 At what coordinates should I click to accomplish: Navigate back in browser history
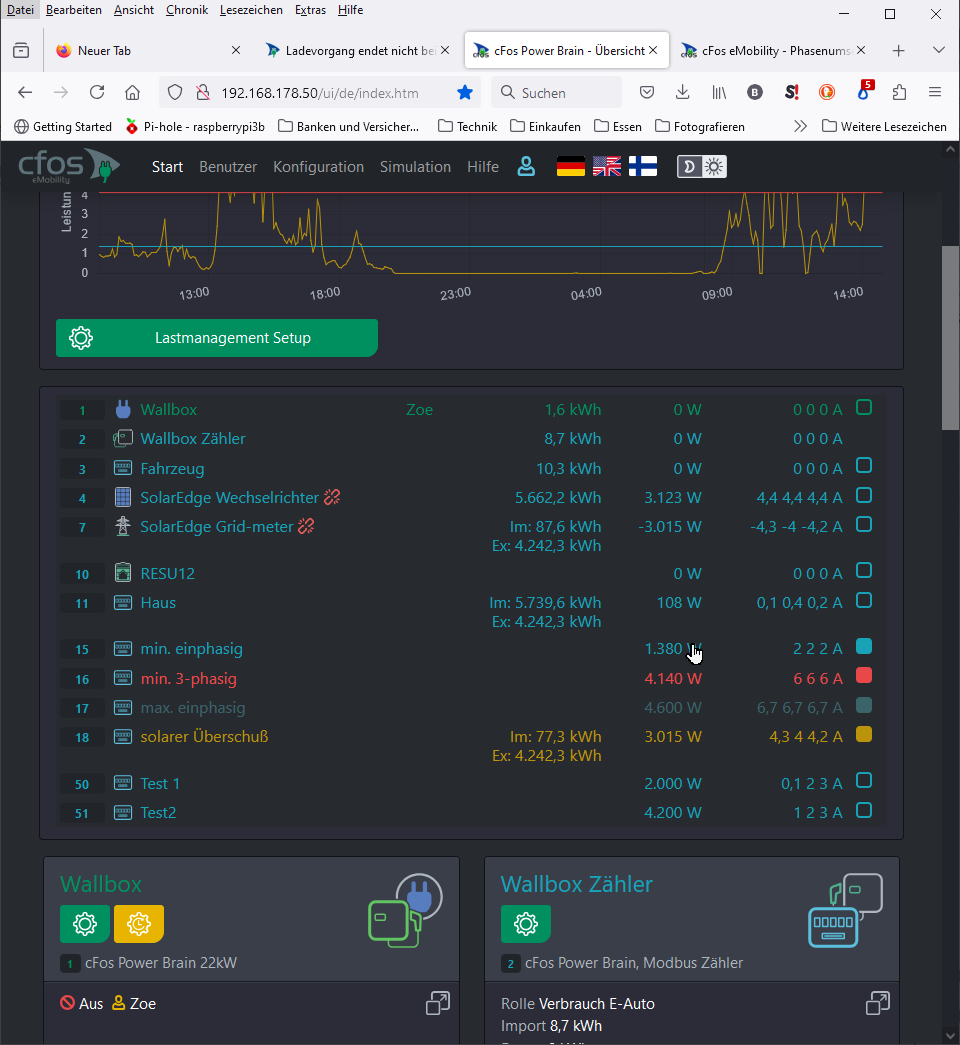point(25,92)
